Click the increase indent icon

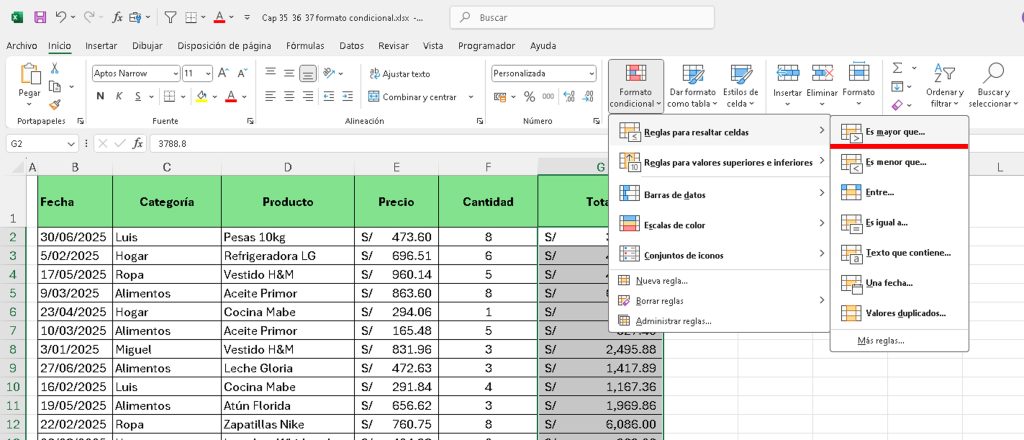coord(347,97)
